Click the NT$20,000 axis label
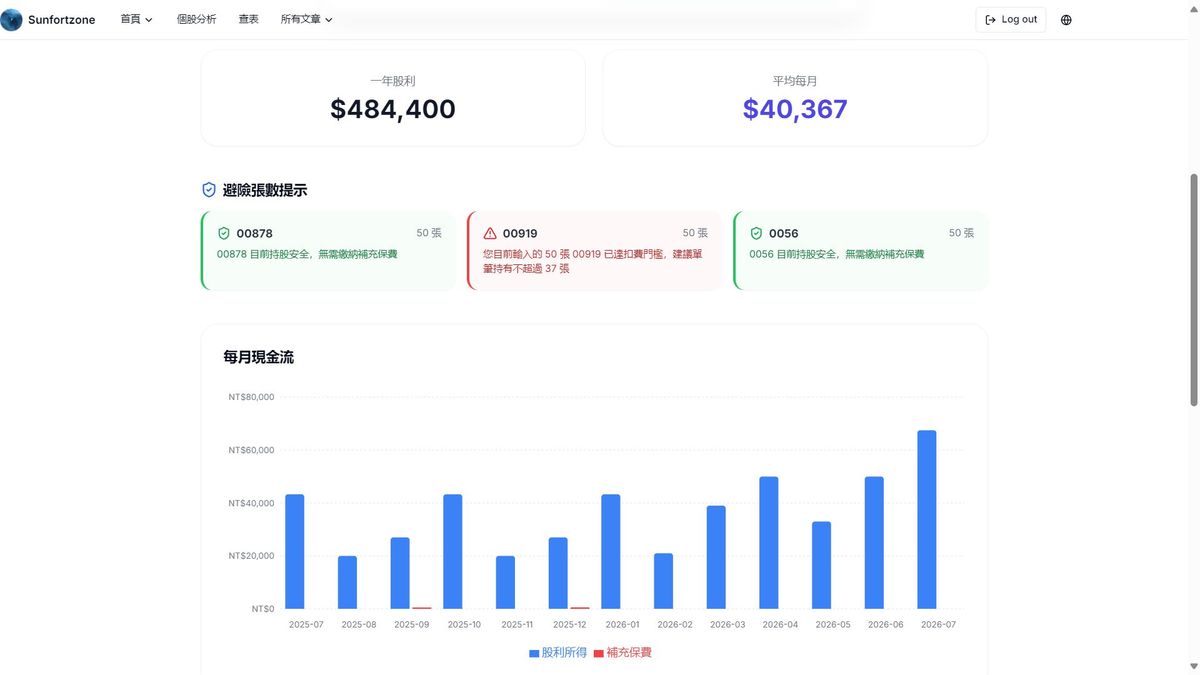Image resolution: width=1200 pixels, height=675 pixels. [x=251, y=556]
